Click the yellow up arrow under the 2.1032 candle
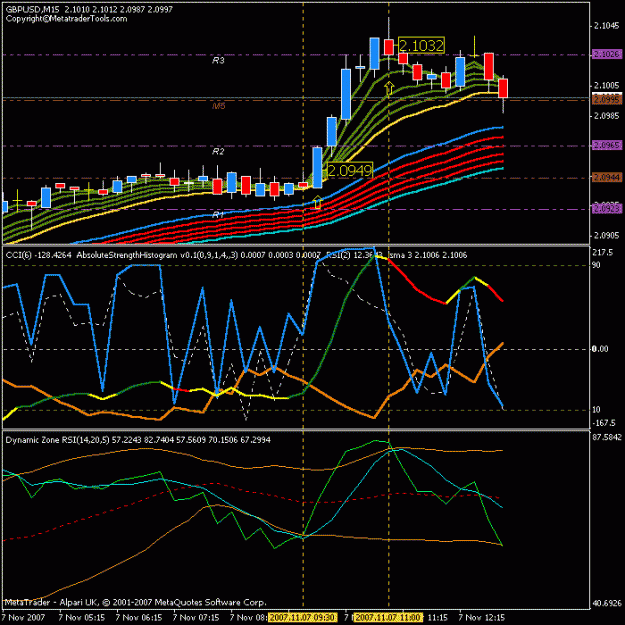Screen dimensions: 625x625 pyautogui.click(x=389, y=88)
